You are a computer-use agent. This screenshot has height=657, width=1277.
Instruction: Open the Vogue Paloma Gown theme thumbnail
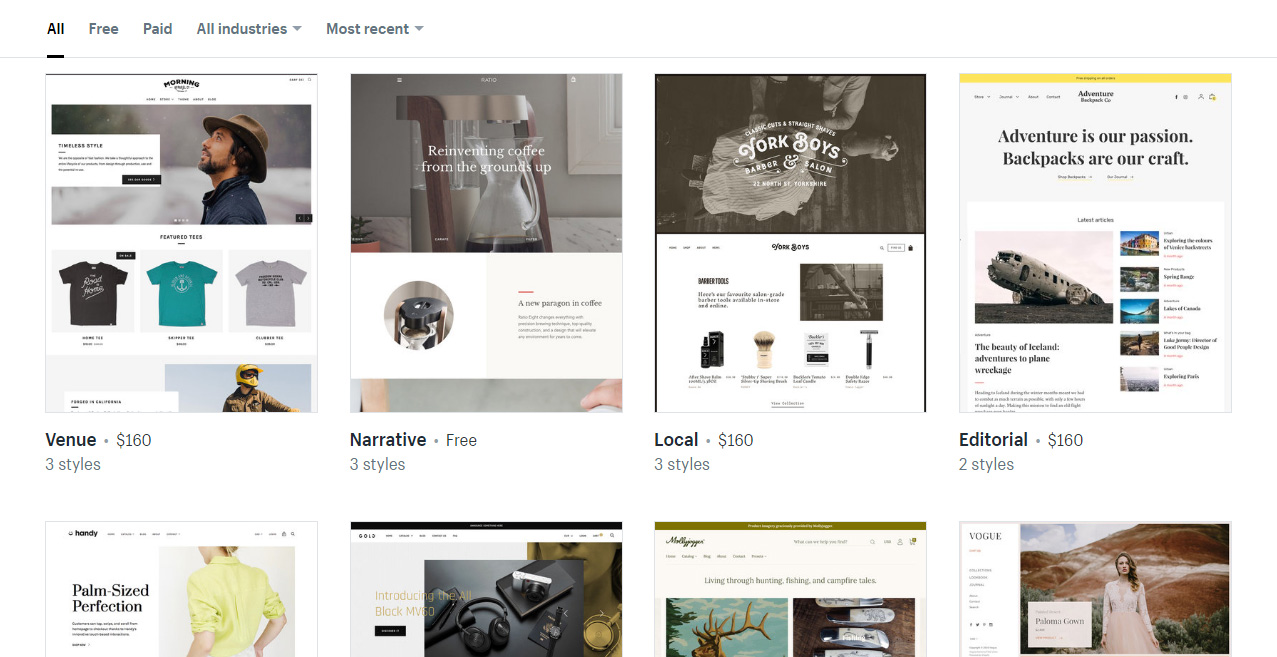pyautogui.click(x=1095, y=589)
